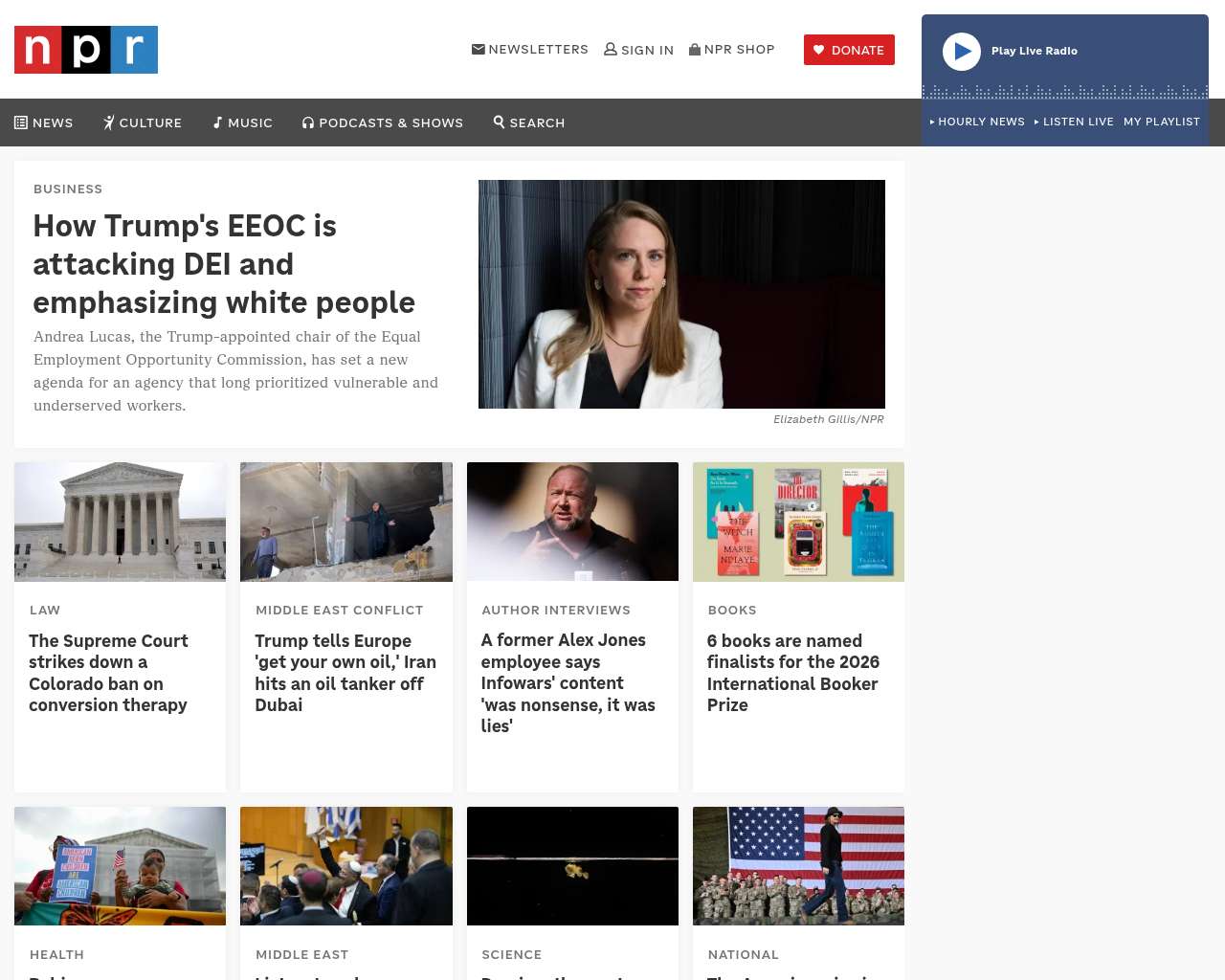Click the News section icon
The image size is (1225, 980).
click(x=21, y=122)
